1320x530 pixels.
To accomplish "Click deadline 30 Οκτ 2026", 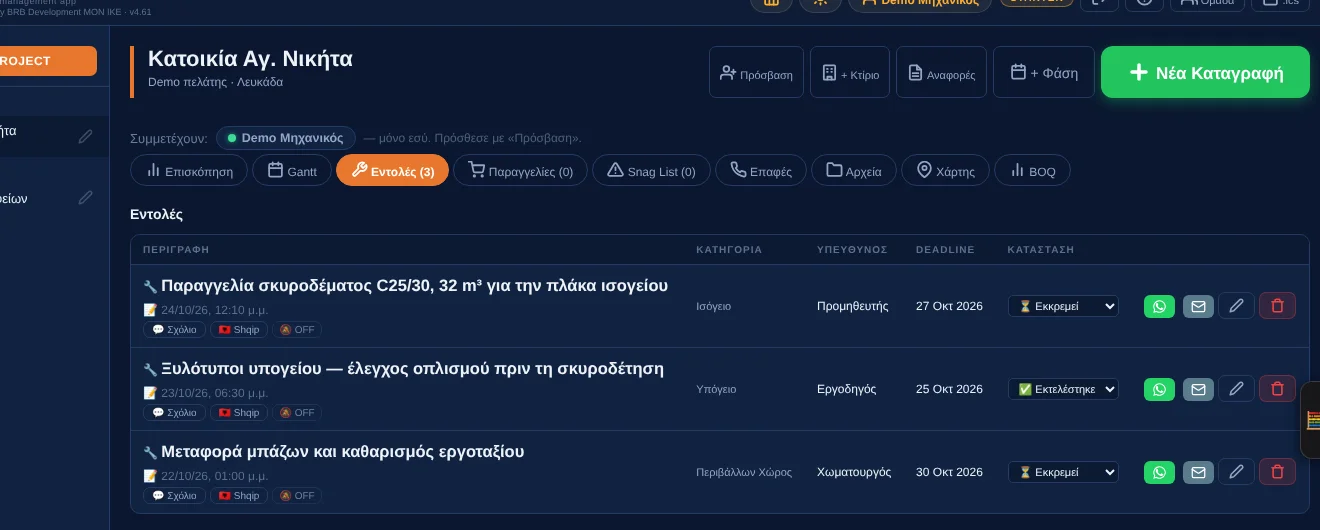I will (x=949, y=472).
